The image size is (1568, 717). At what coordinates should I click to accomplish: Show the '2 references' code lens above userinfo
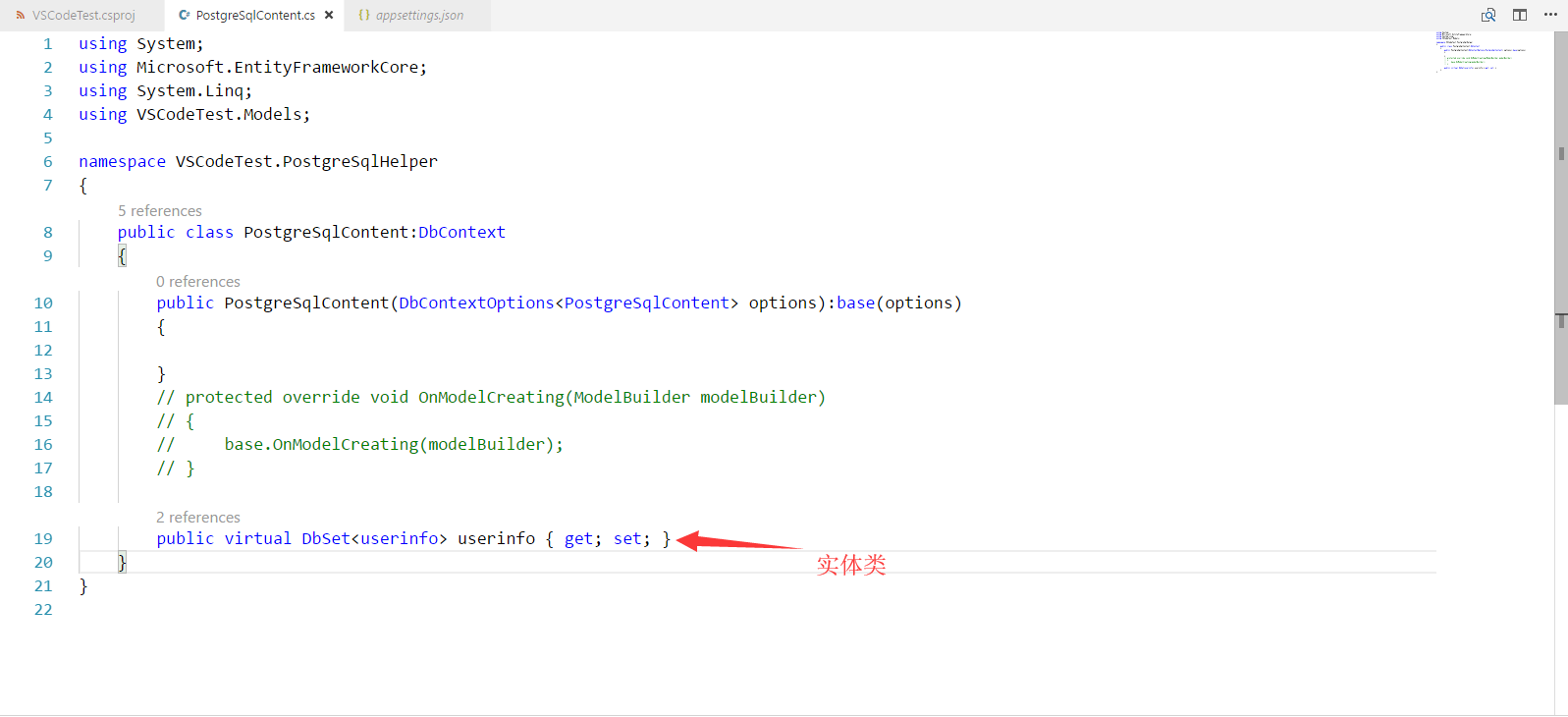click(198, 518)
